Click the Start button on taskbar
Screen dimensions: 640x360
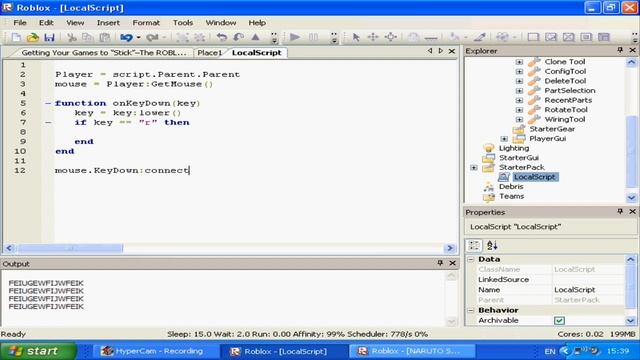point(38,351)
